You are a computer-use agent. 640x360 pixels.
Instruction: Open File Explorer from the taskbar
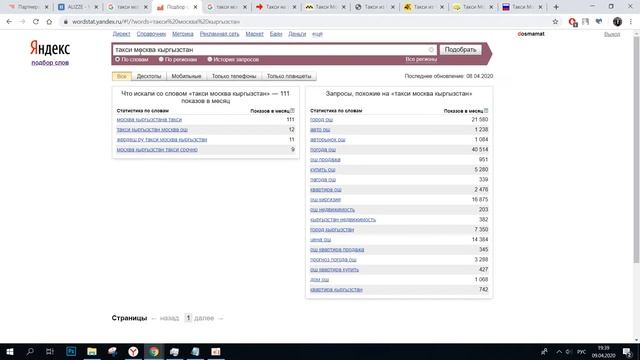tap(92, 351)
